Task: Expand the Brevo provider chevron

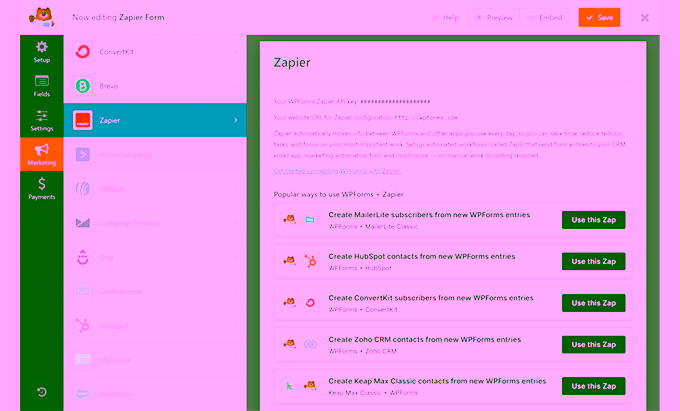Action: point(236,86)
